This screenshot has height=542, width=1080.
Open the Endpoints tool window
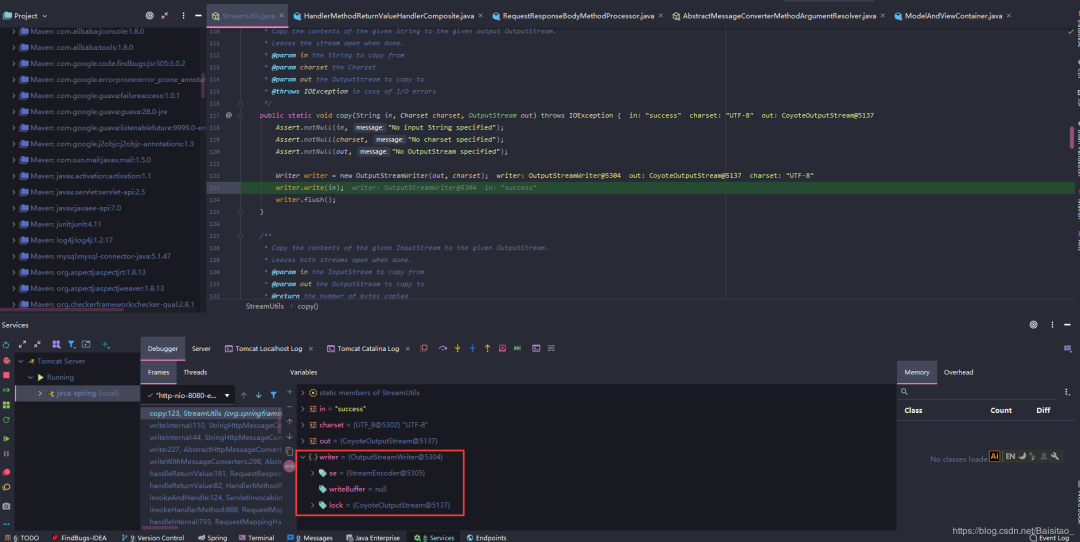486,538
